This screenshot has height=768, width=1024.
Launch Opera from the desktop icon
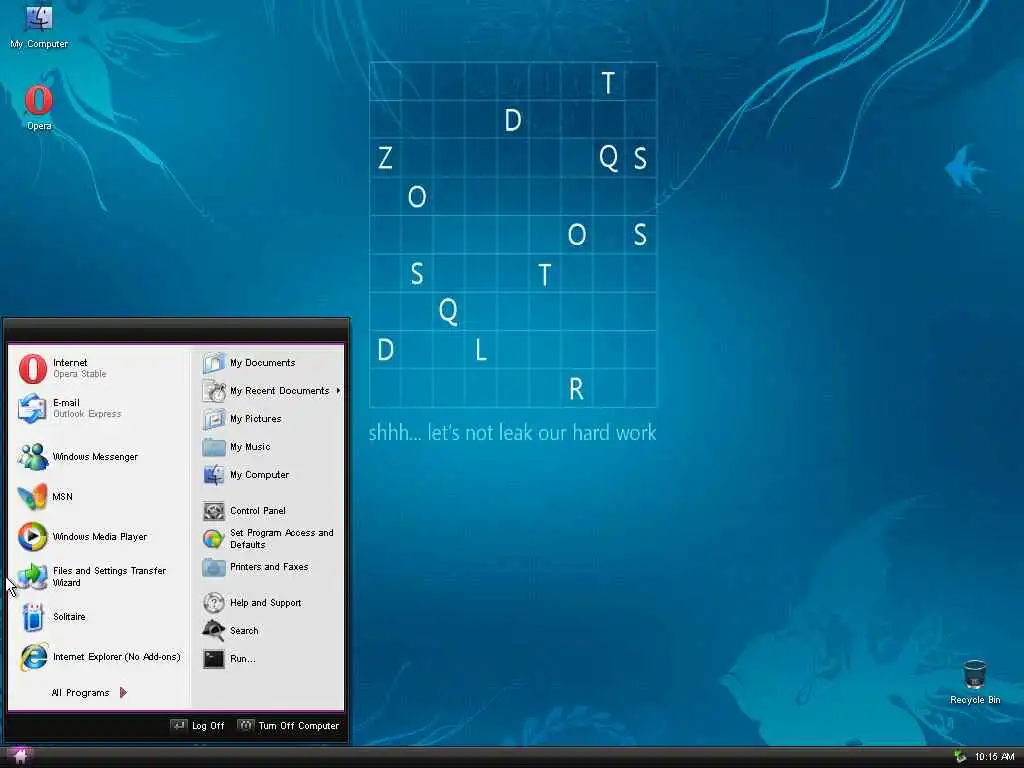(x=39, y=108)
